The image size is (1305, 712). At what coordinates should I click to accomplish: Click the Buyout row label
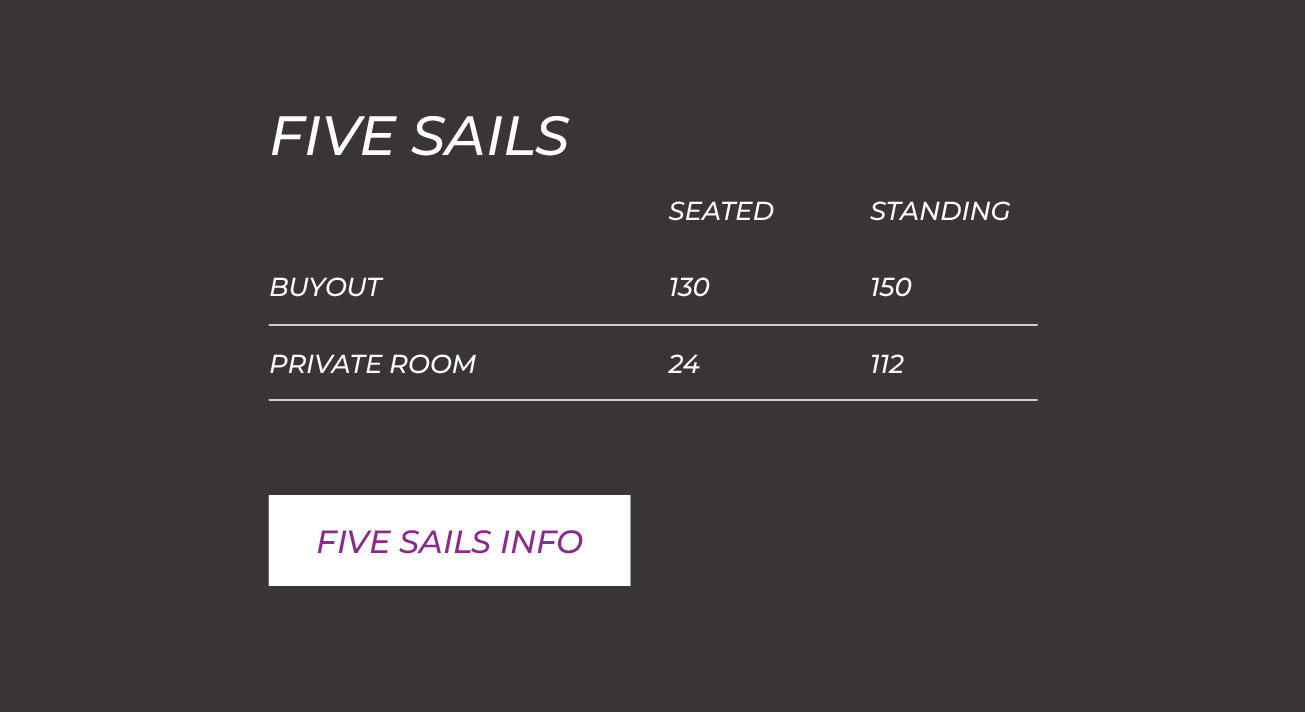pyautogui.click(x=325, y=288)
